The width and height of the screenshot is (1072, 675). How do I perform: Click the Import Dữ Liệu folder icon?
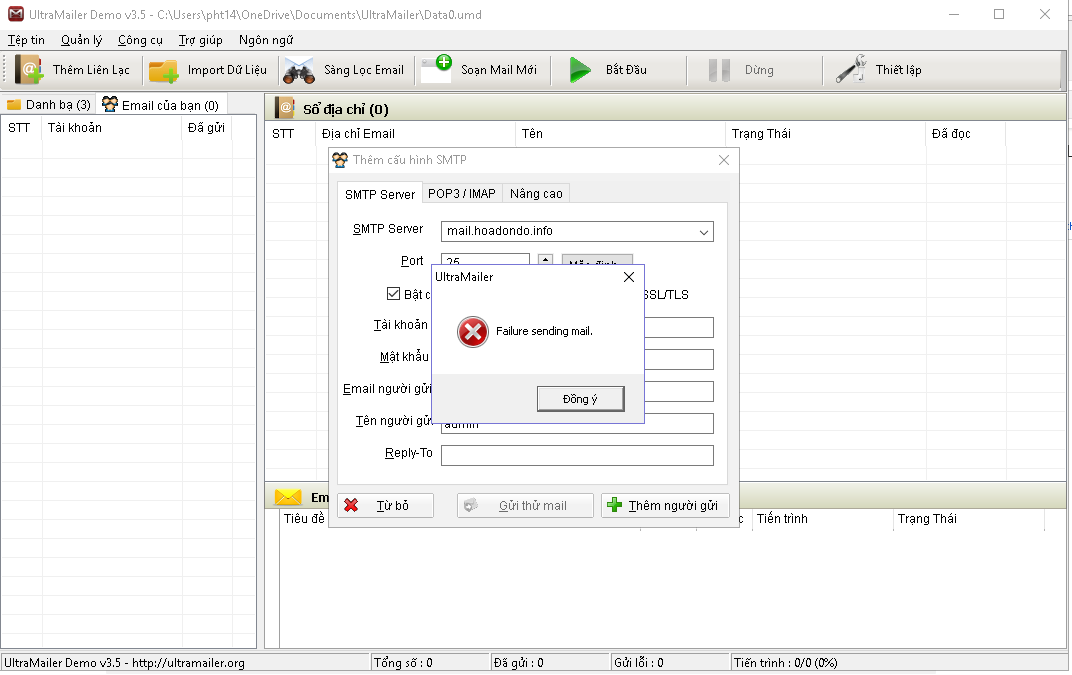coord(163,70)
